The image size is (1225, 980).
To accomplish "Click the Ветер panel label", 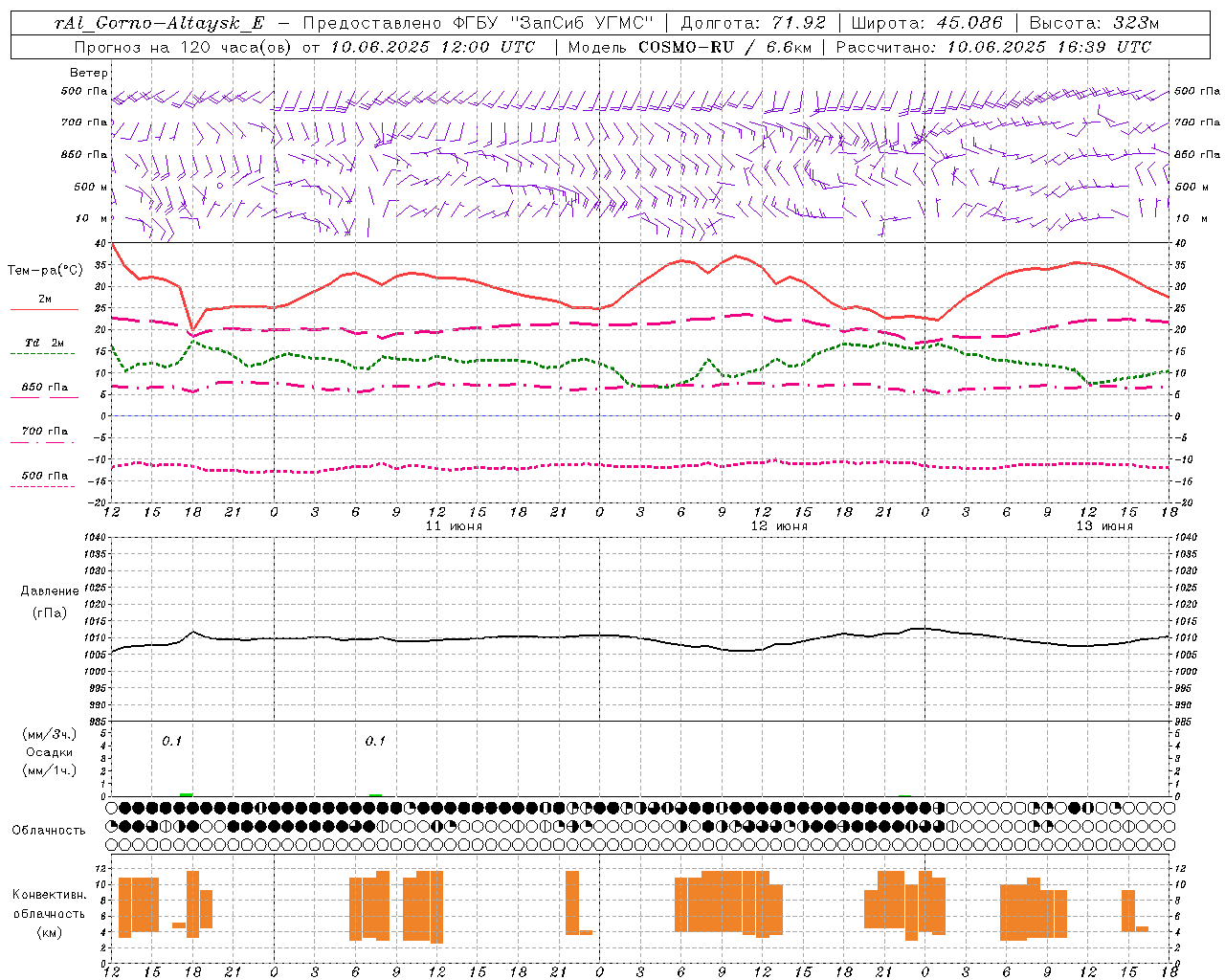I will 89,73.
